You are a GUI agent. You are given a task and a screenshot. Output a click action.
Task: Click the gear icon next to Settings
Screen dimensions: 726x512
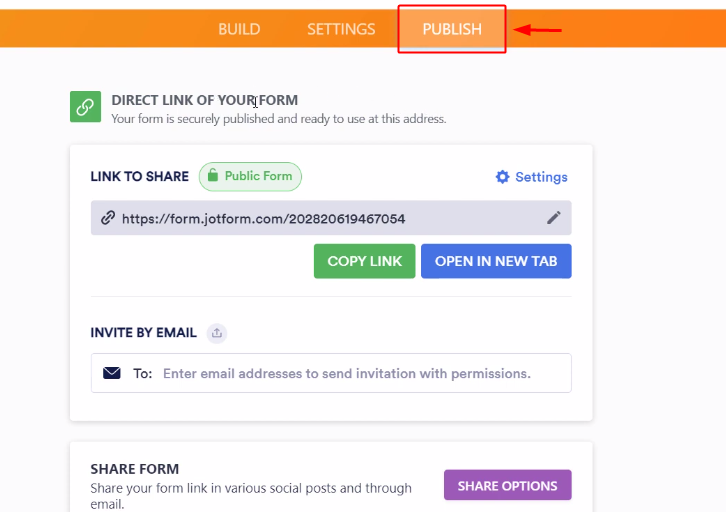coord(502,177)
